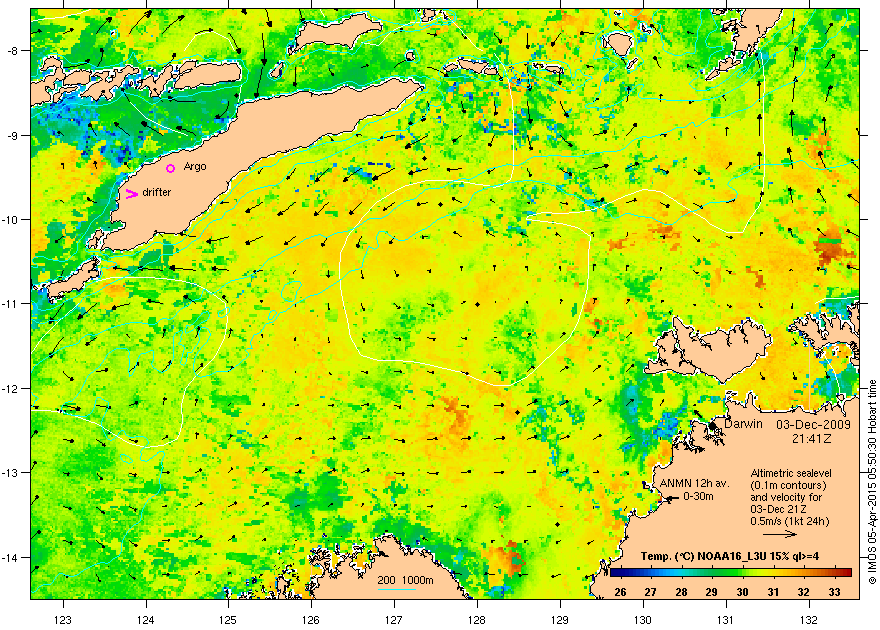880x630 pixels.
Task: Click the longitude axis label '130'
Action: [643, 619]
